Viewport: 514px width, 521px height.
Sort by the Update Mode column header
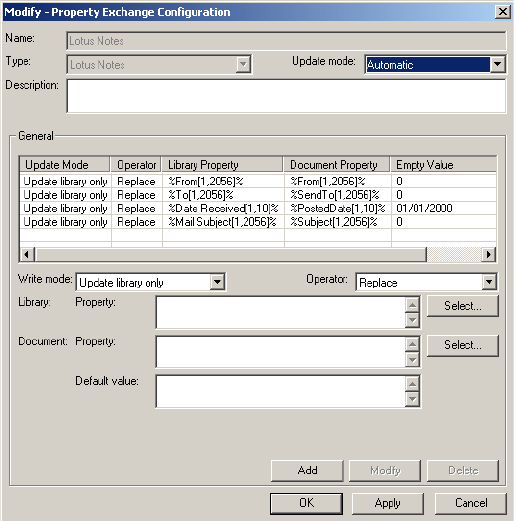coord(65,165)
